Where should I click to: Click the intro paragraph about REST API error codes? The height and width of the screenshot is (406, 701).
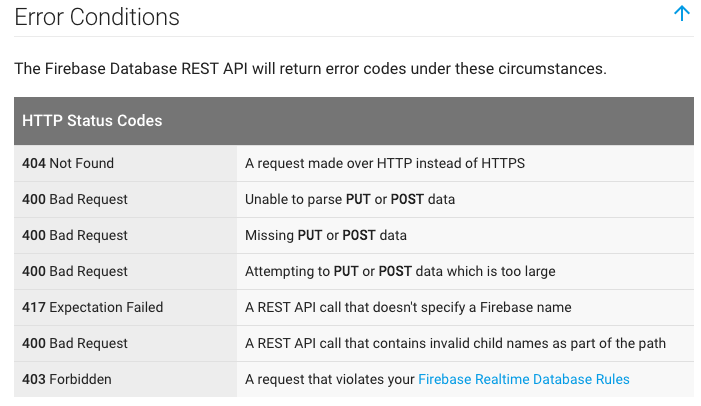pyautogui.click(x=310, y=69)
